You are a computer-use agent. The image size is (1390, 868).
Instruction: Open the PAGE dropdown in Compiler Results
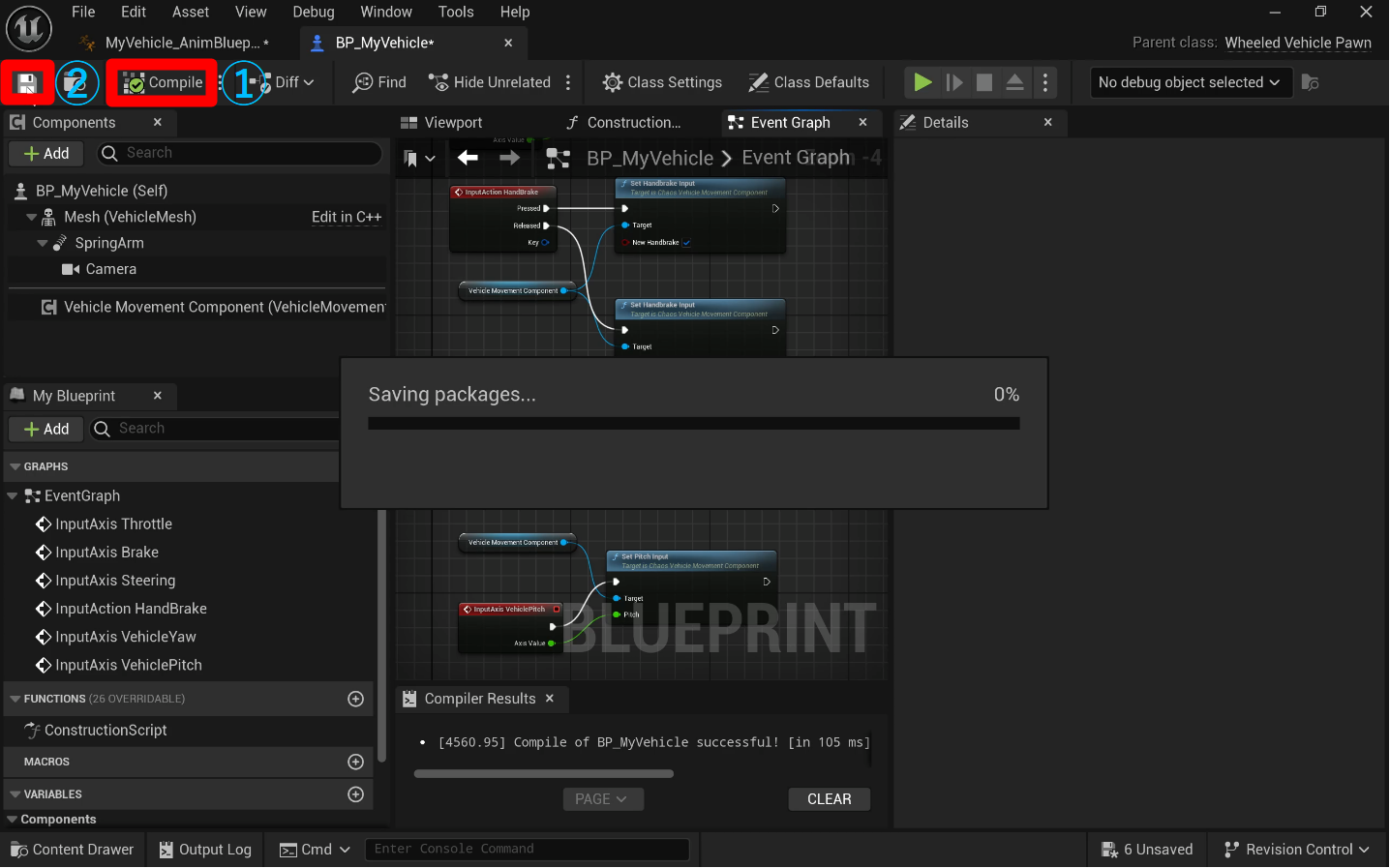[x=603, y=799]
